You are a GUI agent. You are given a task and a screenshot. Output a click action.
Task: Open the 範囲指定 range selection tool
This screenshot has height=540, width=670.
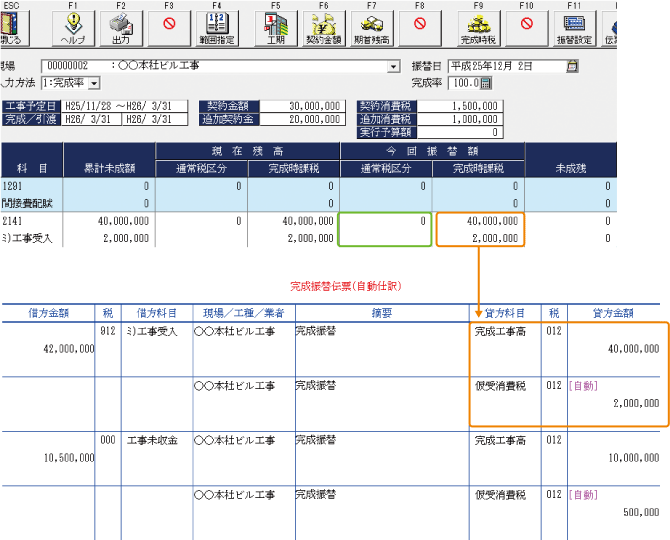(x=217, y=26)
